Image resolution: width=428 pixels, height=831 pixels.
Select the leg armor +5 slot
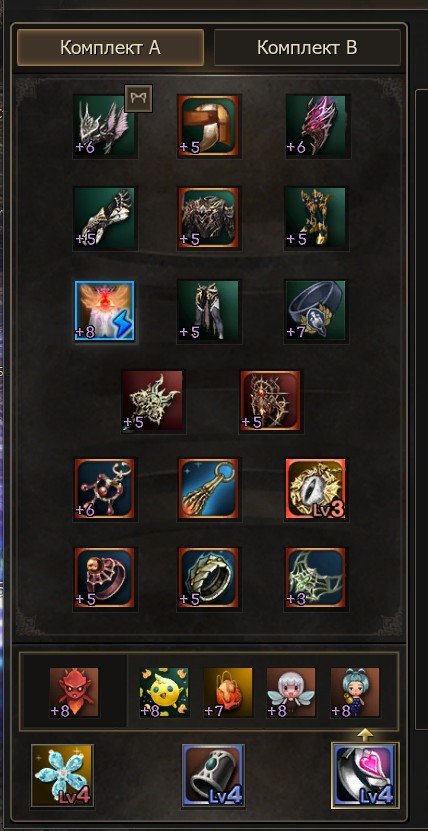click(209, 311)
